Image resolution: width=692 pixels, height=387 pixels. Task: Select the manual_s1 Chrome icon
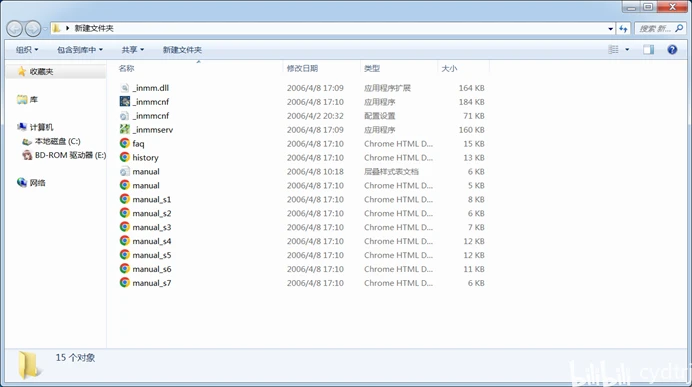[x=124, y=199]
